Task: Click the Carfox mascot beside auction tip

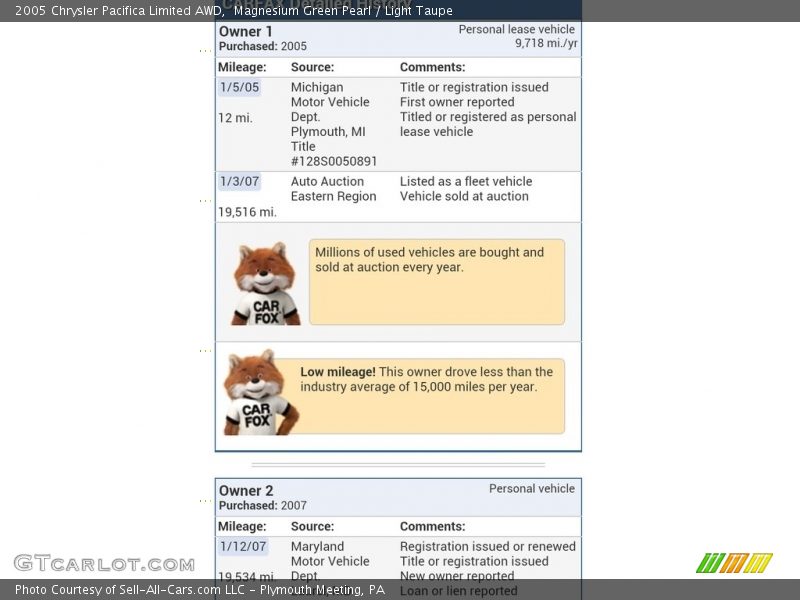Action: (265, 284)
